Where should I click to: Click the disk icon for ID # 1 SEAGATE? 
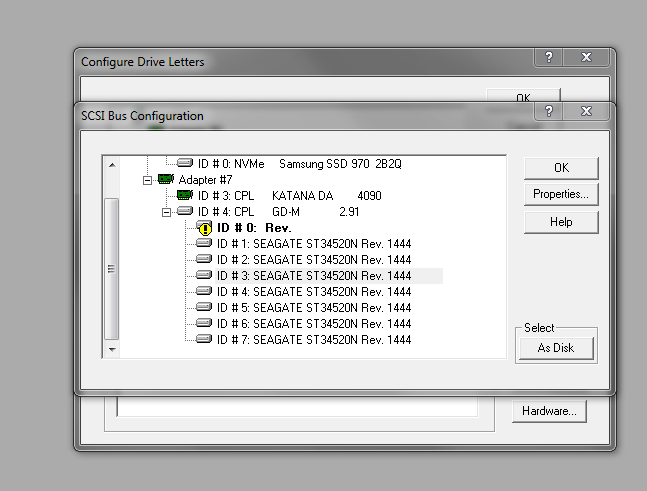pyautogui.click(x=204, y=243)
